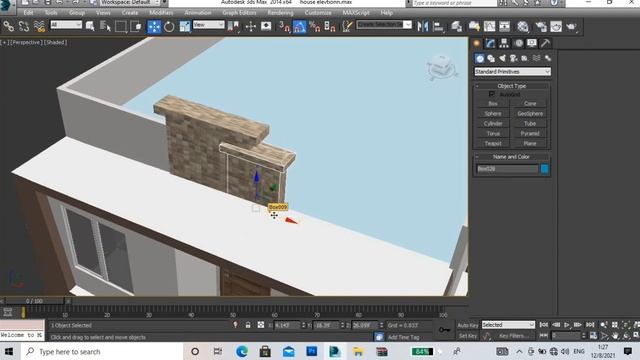Open the Standard Primitives dropdown
This screenshot has width=640, height=360.
[x=512, y=72]
